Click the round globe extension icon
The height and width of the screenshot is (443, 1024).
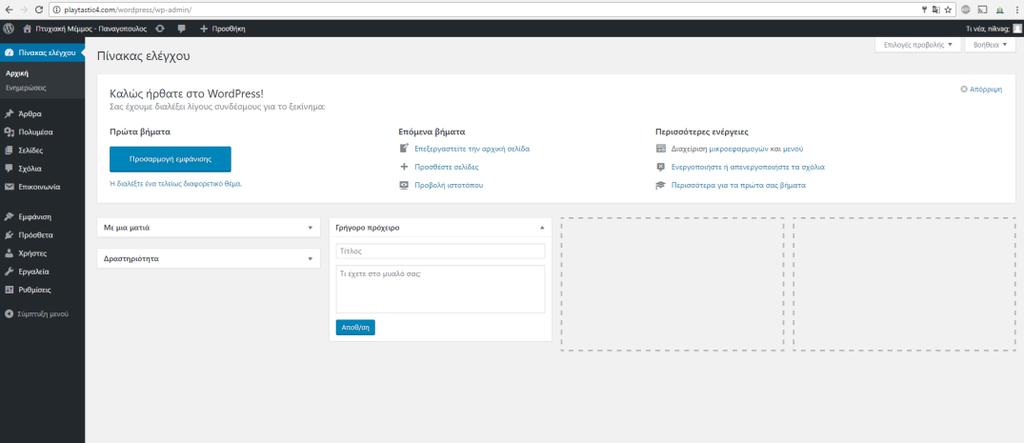click(x=965, y=10)
